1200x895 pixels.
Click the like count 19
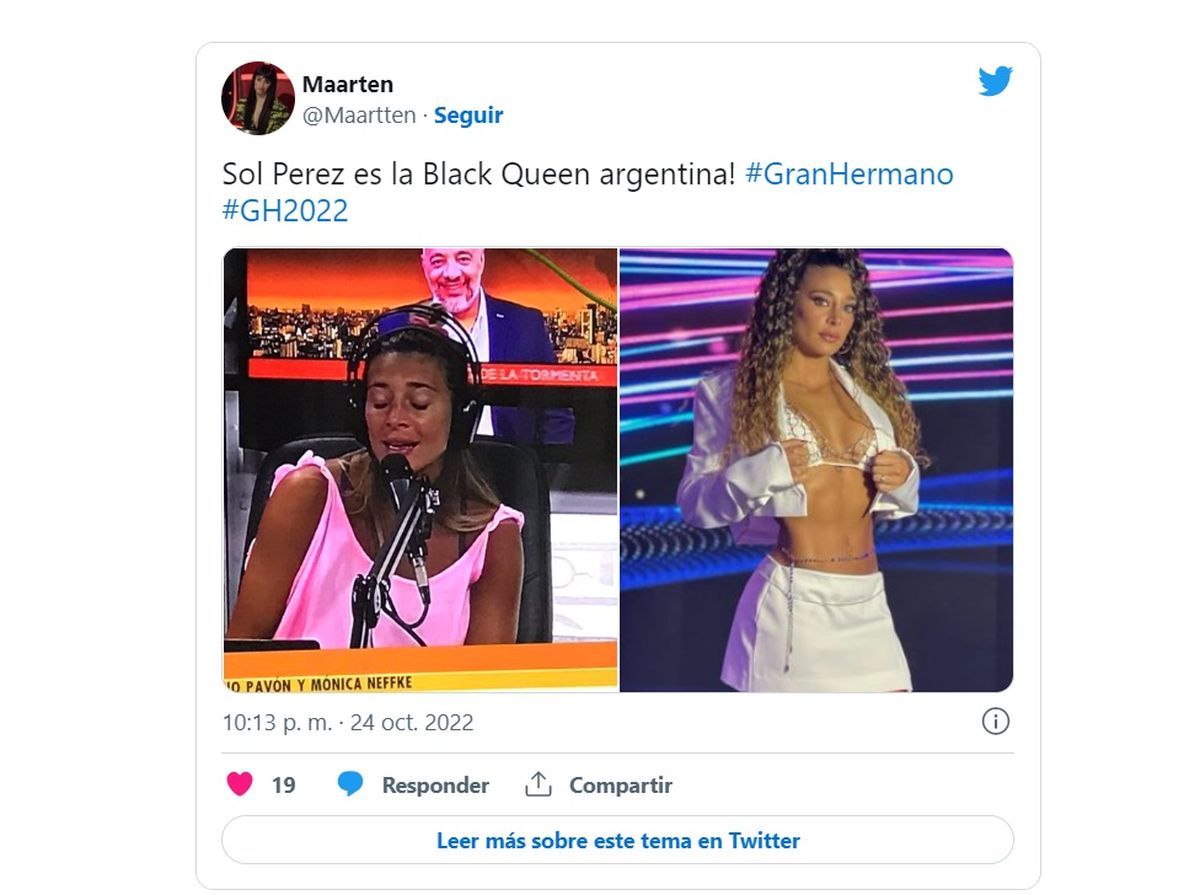tap(284, 785)
